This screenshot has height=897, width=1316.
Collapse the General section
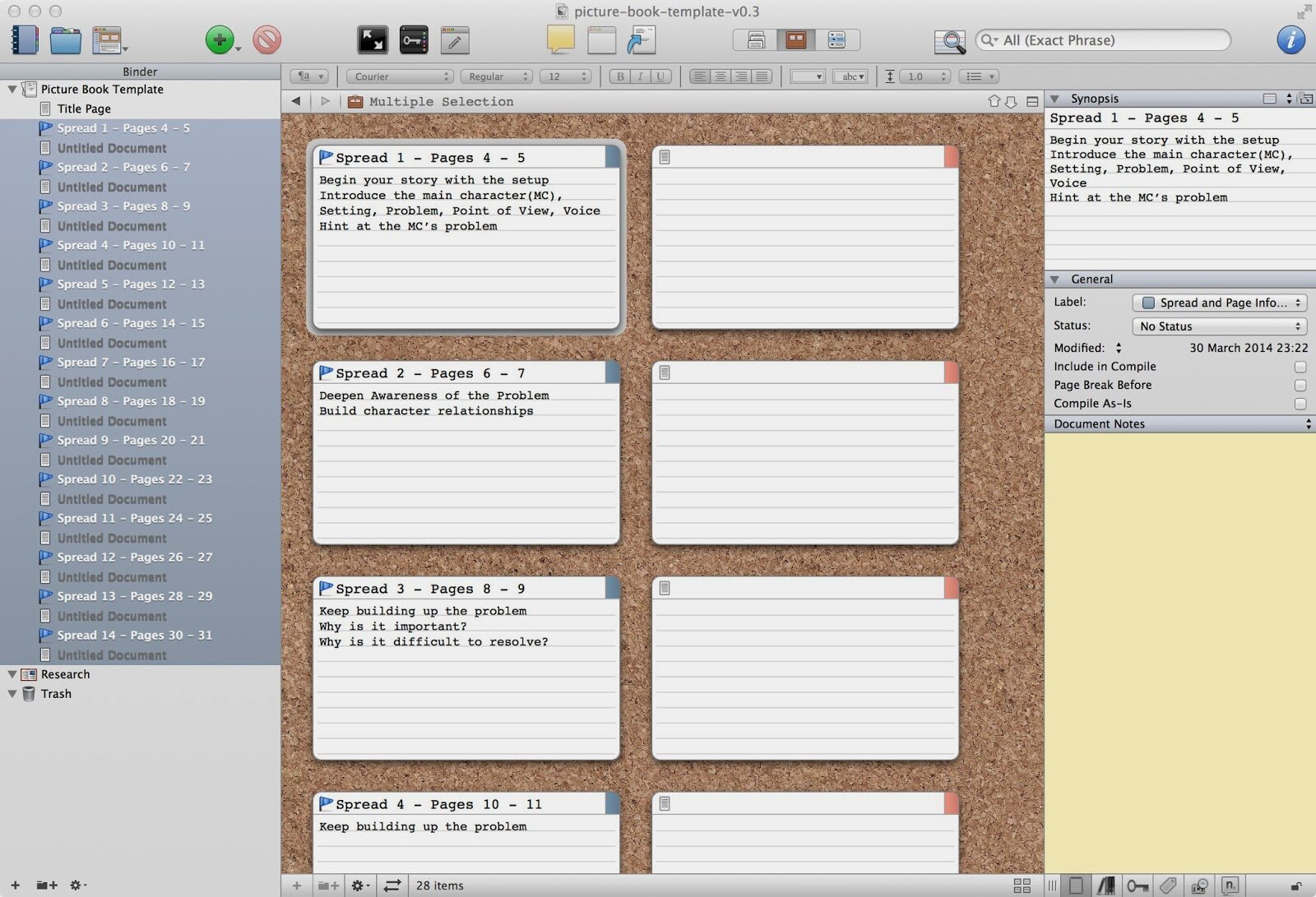(x=1054, y=280)
